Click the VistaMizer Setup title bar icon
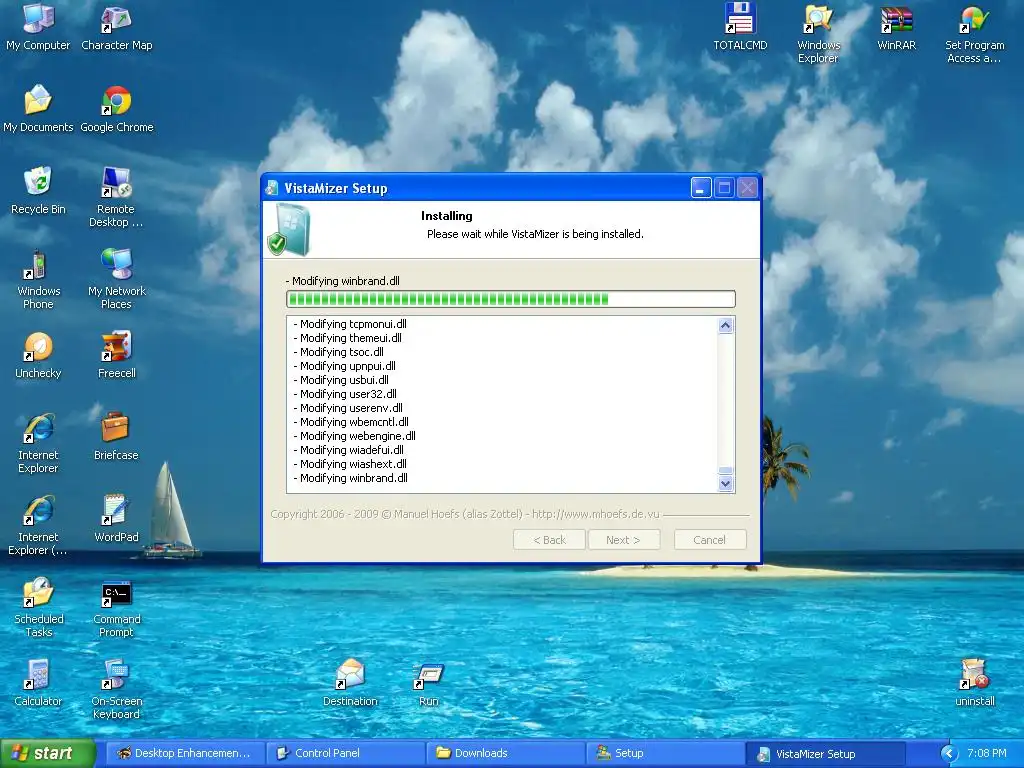This screenshot has width=1024, height=768. (x=272, y=189)
